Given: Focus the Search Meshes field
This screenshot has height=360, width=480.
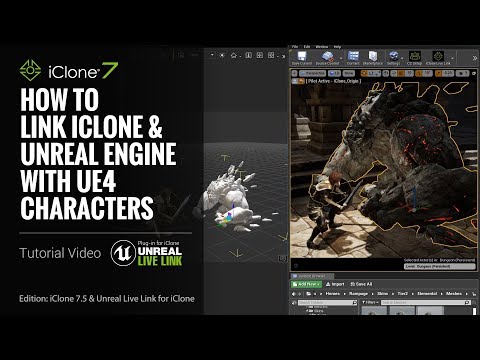Looking at the screenshot, I should click(426, 303).
